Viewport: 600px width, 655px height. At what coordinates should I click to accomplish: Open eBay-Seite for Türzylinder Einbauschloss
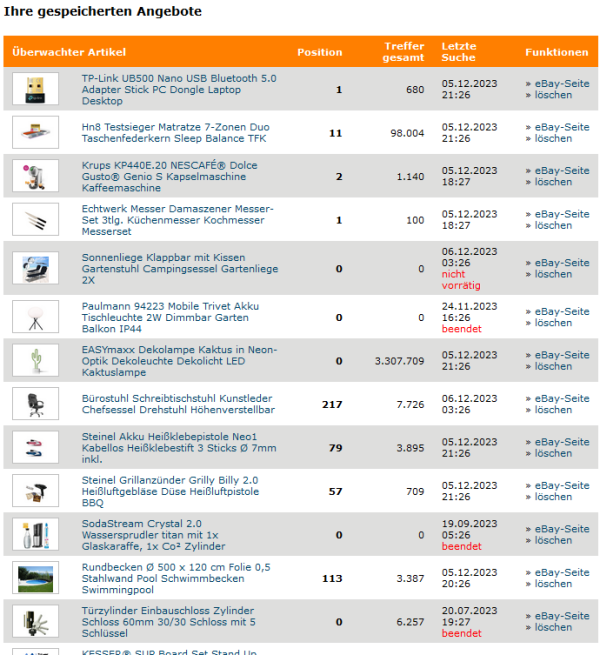click(562, 616)
